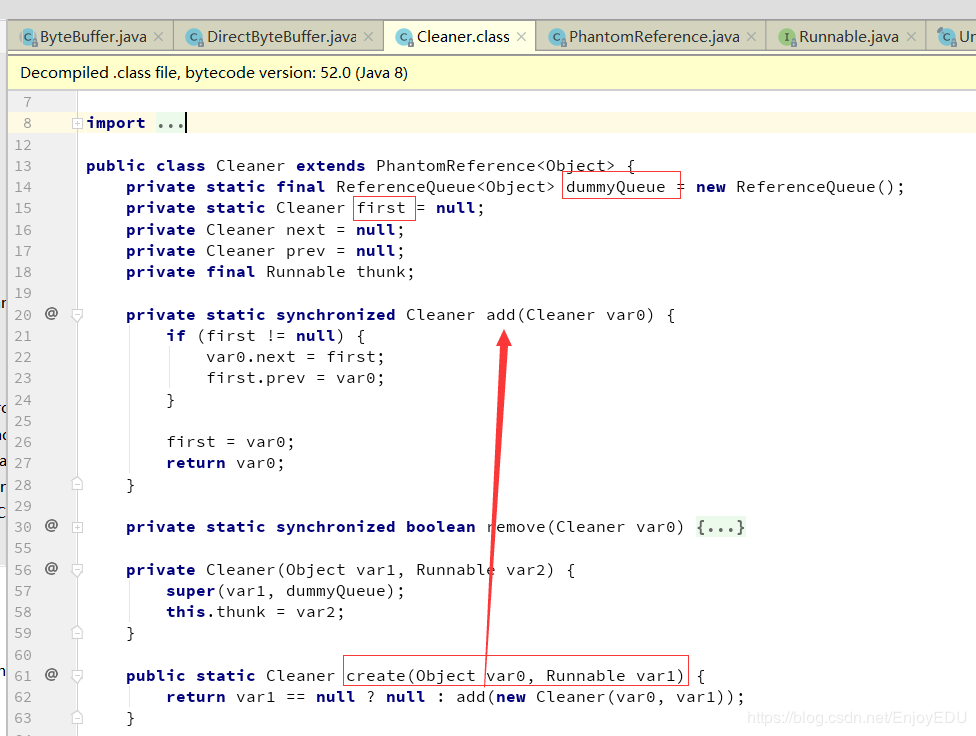
Task: Close the Runnable.java tab
Action: [911, 37]
